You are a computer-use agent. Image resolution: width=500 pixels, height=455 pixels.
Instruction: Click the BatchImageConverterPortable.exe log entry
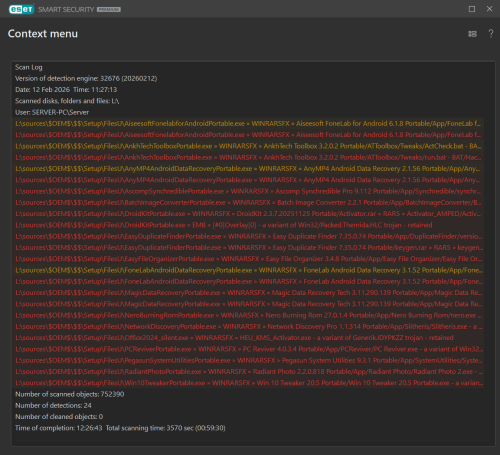coord(248,202)
